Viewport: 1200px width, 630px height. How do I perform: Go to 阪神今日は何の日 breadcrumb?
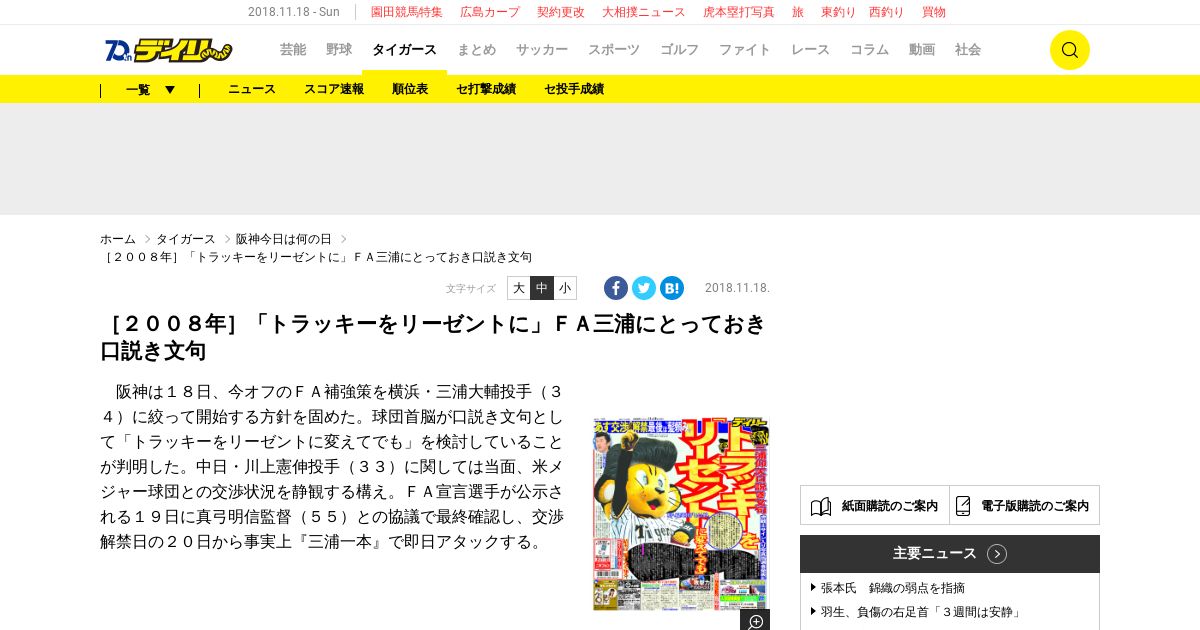point(284,240)
